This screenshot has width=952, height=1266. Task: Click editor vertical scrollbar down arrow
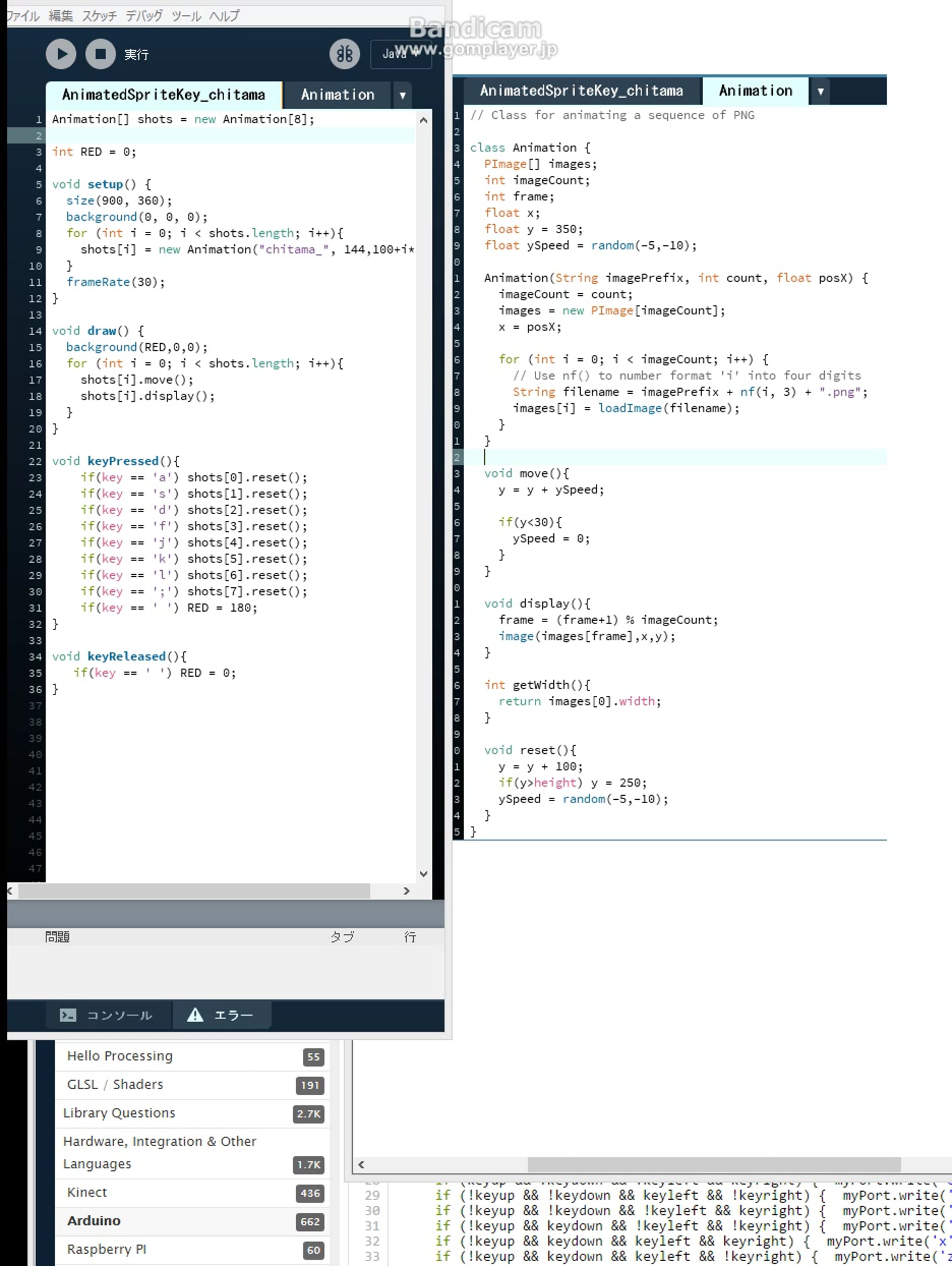(x=423, y=874)
